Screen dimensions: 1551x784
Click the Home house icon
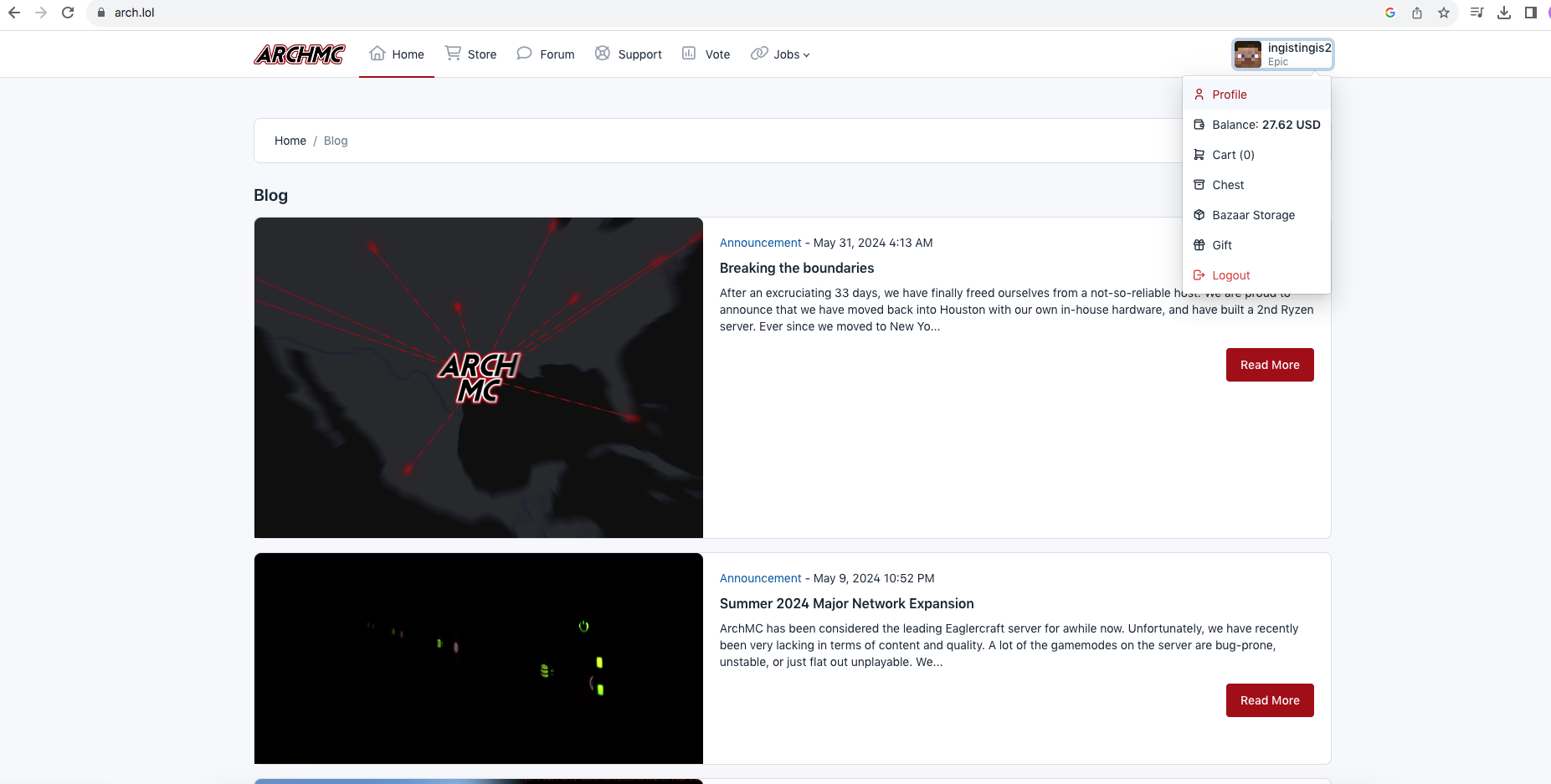377,54
